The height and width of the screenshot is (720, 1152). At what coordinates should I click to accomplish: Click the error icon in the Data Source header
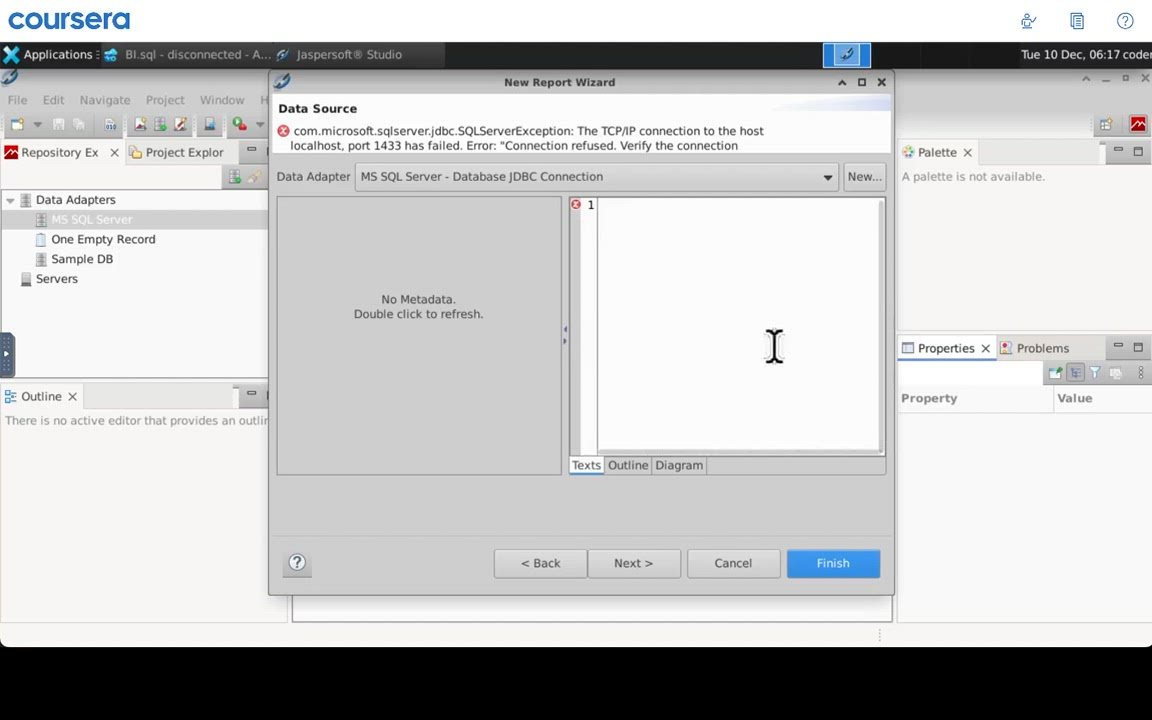pyautogui.click(x=284, y=131)
